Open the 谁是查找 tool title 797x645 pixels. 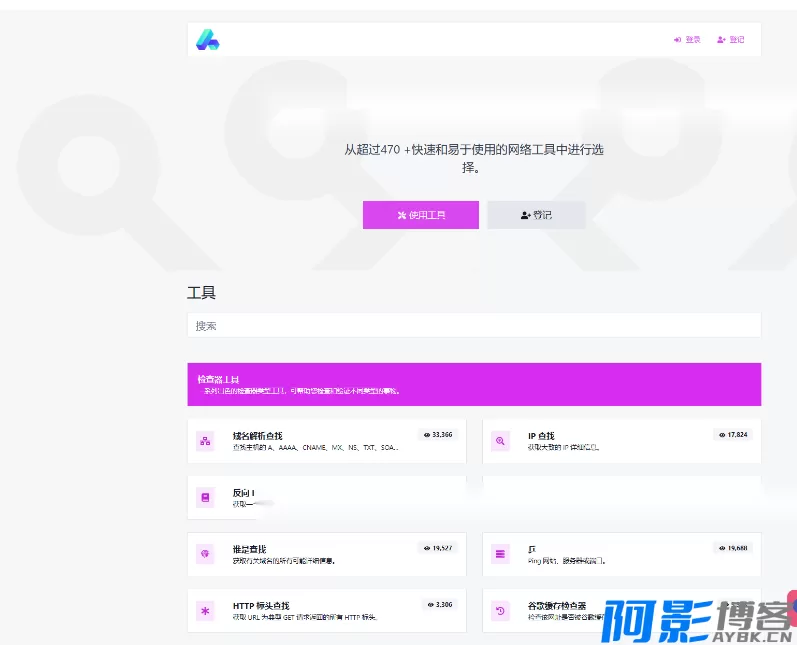[x=249, y=549]
